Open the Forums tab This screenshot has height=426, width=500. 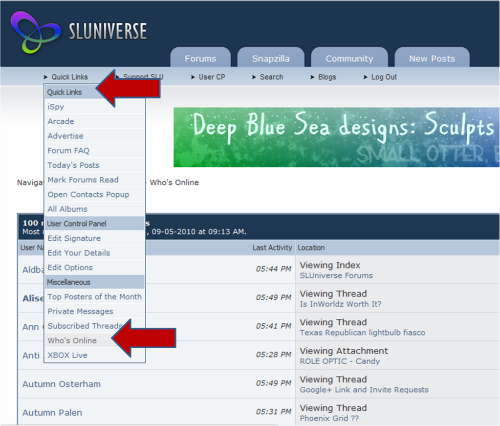[x=200, y=57]
